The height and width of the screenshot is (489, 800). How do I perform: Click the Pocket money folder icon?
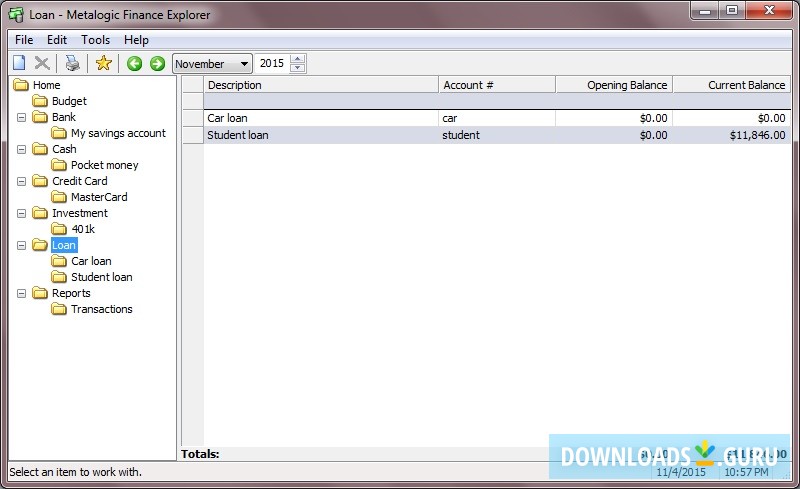(59, 165)
